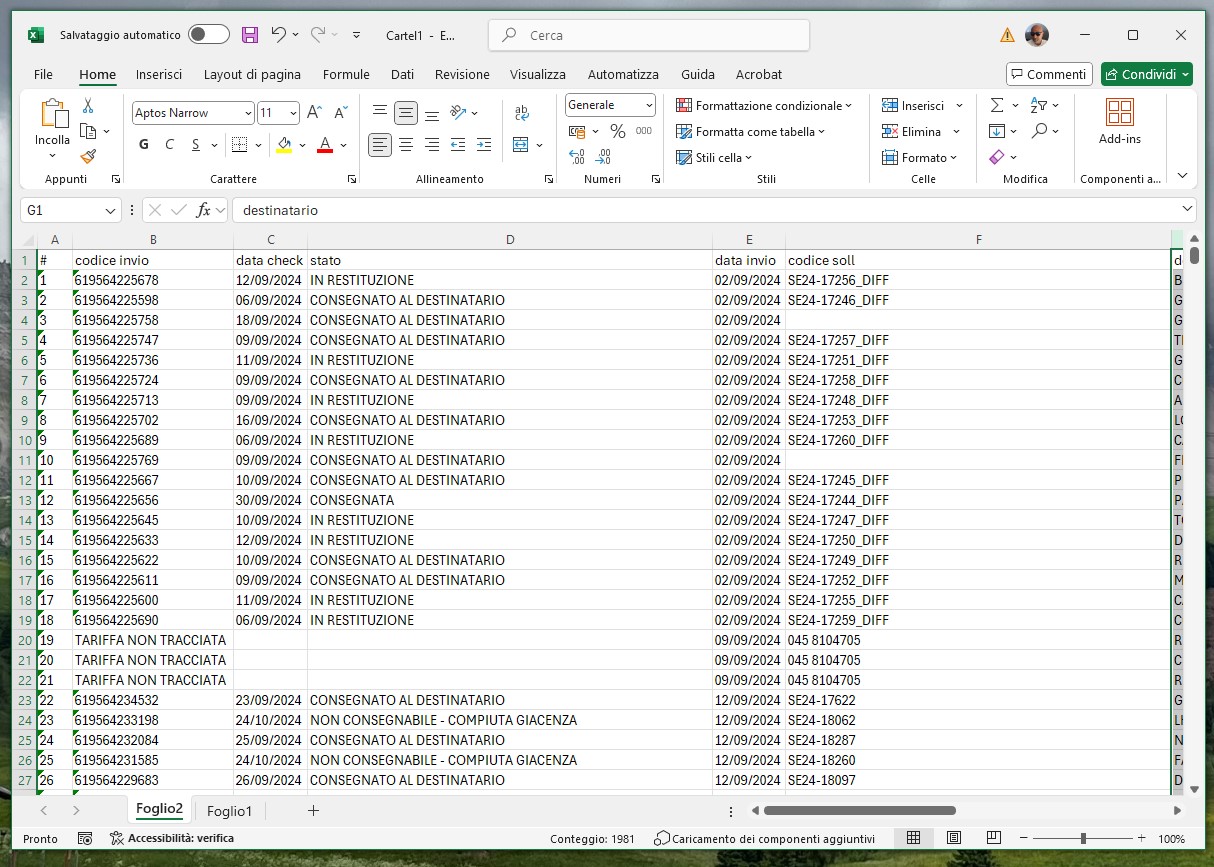Apply percent style to the selection
The height and width of the screenshot is (867, 1214).
click(x=618, y=131)
